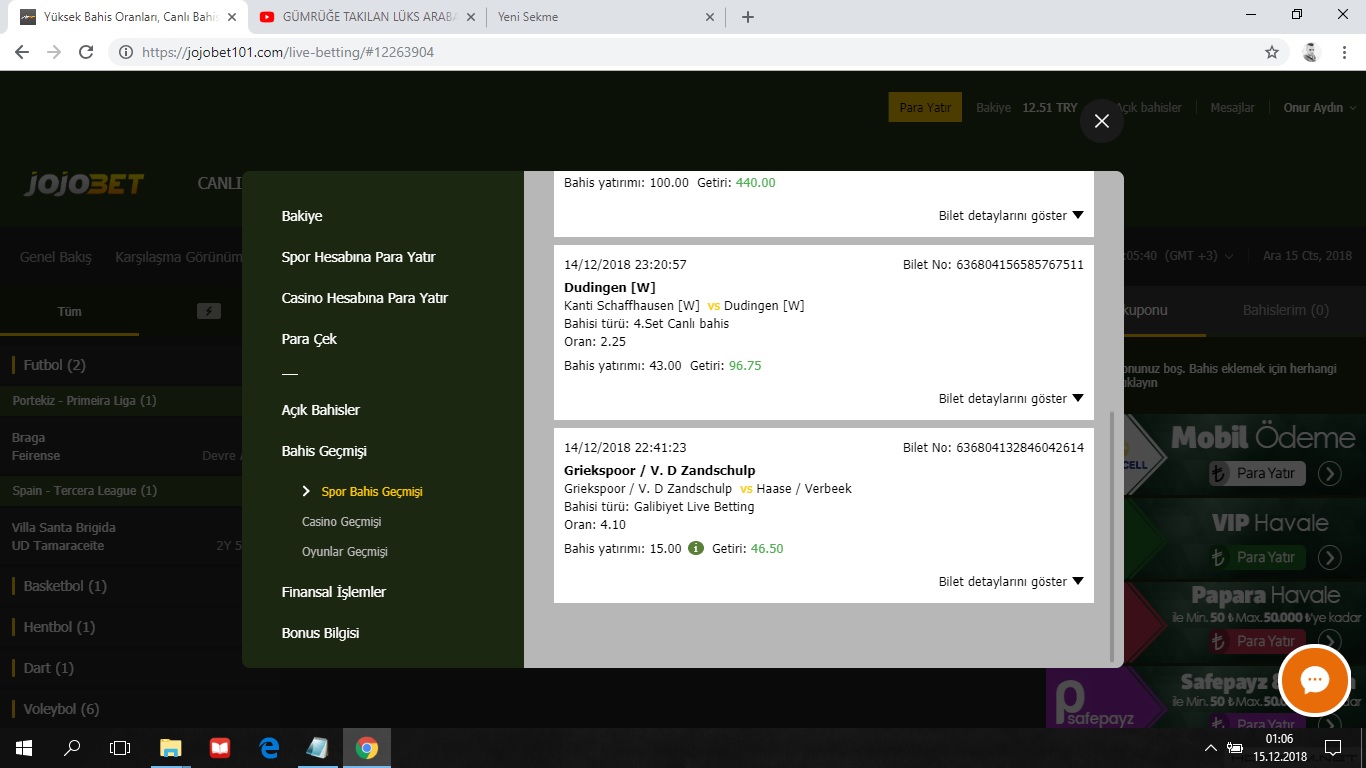The height and width of the screenshot is (768, 1366).
Task: Click ticket number 636804156585767511
Action: tap(1020, 265)
